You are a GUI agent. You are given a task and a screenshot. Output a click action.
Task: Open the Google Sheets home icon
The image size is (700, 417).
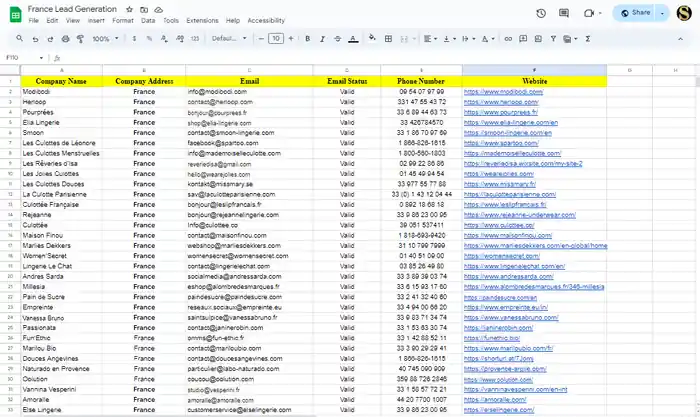[x=16, y=14]
